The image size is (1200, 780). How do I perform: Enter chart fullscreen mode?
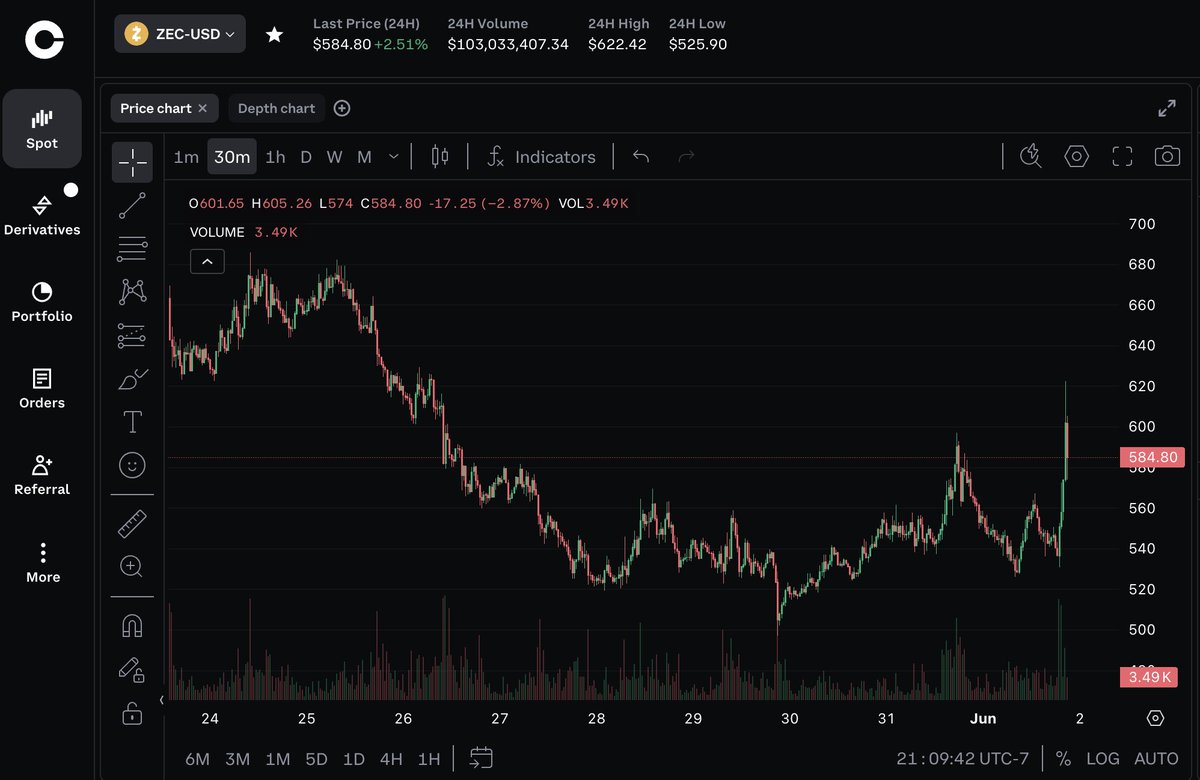[x=1122, y=156]
